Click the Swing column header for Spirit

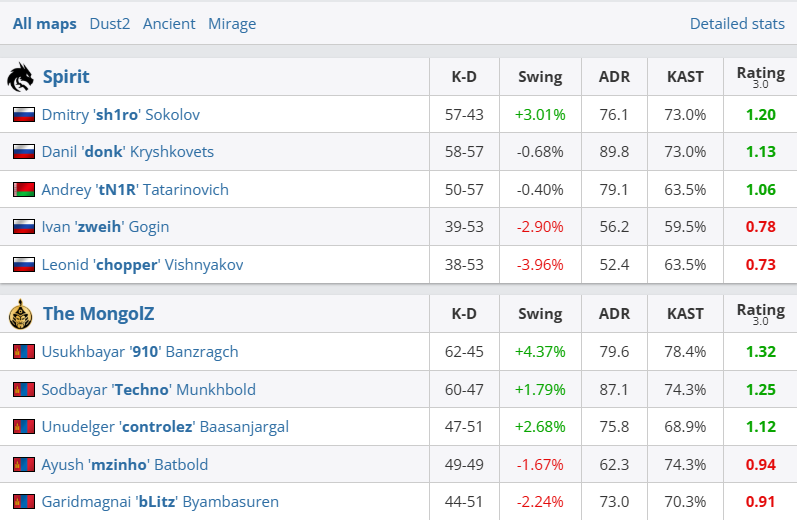[540, 77]
